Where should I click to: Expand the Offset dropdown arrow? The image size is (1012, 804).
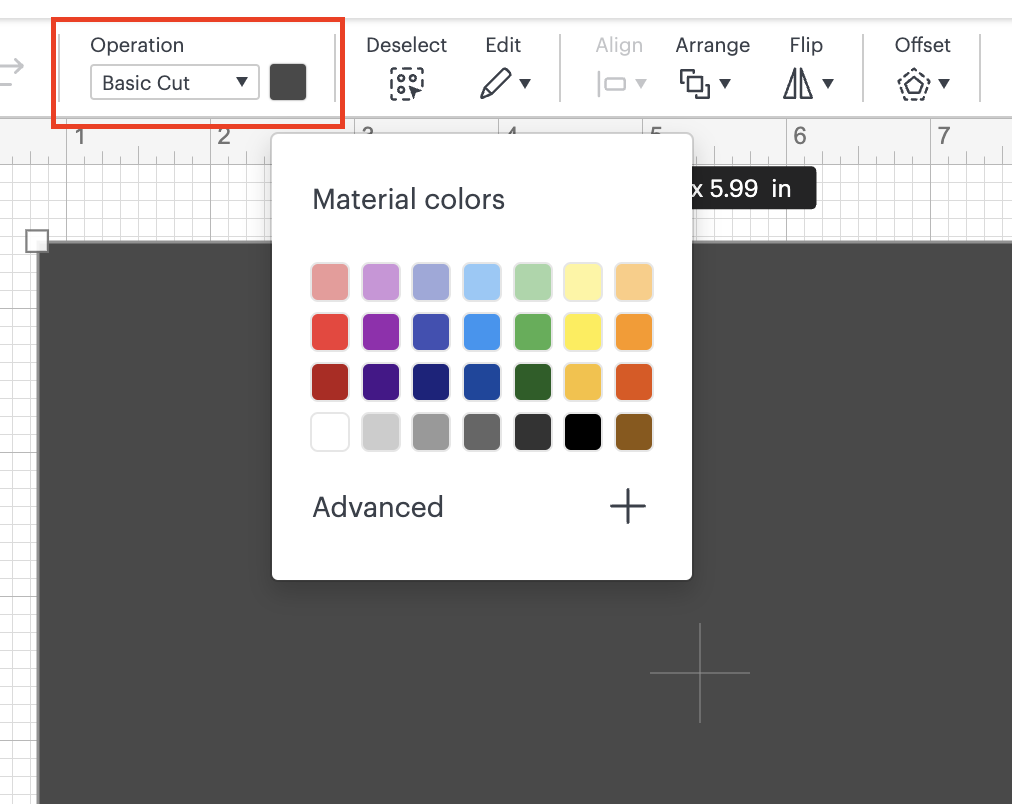tap(944, 84)
